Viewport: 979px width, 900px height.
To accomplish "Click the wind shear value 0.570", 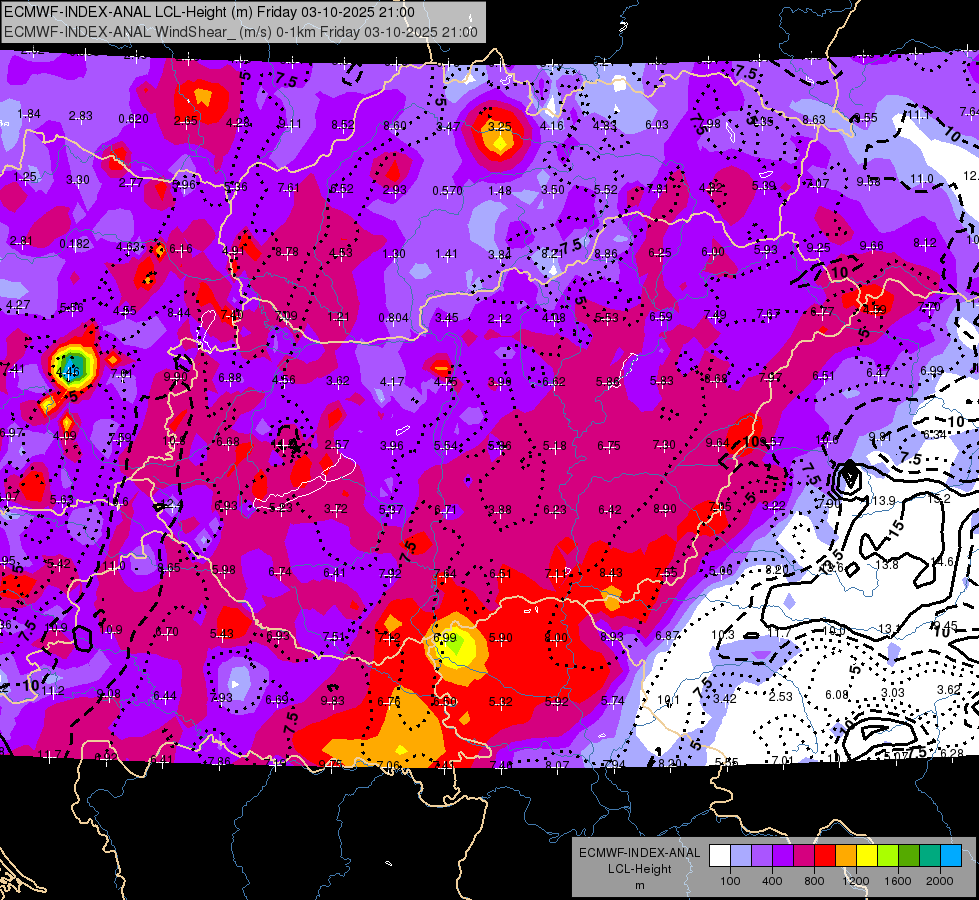I will coord(448,190).
